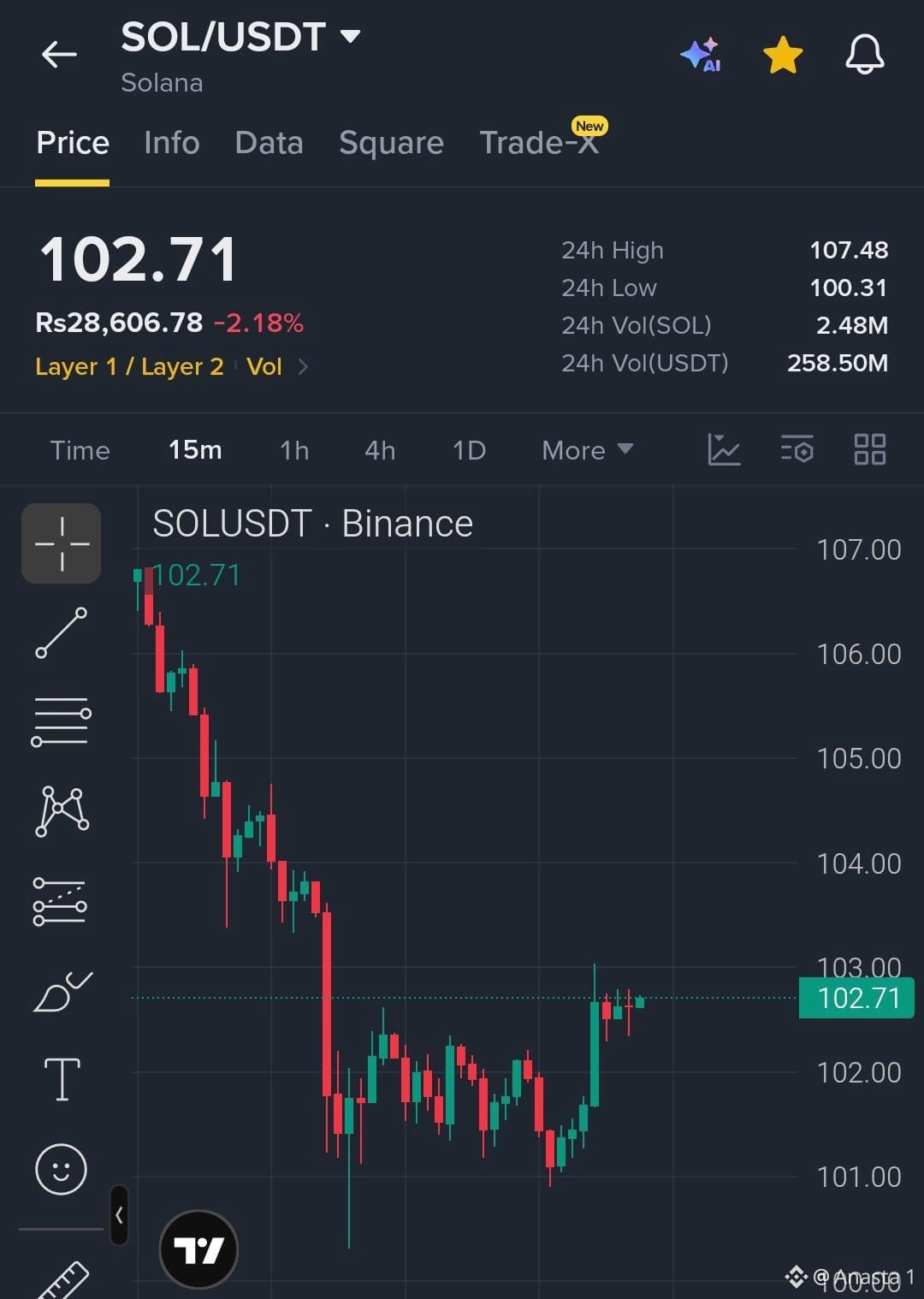Select the 15m chart interval

195,450
